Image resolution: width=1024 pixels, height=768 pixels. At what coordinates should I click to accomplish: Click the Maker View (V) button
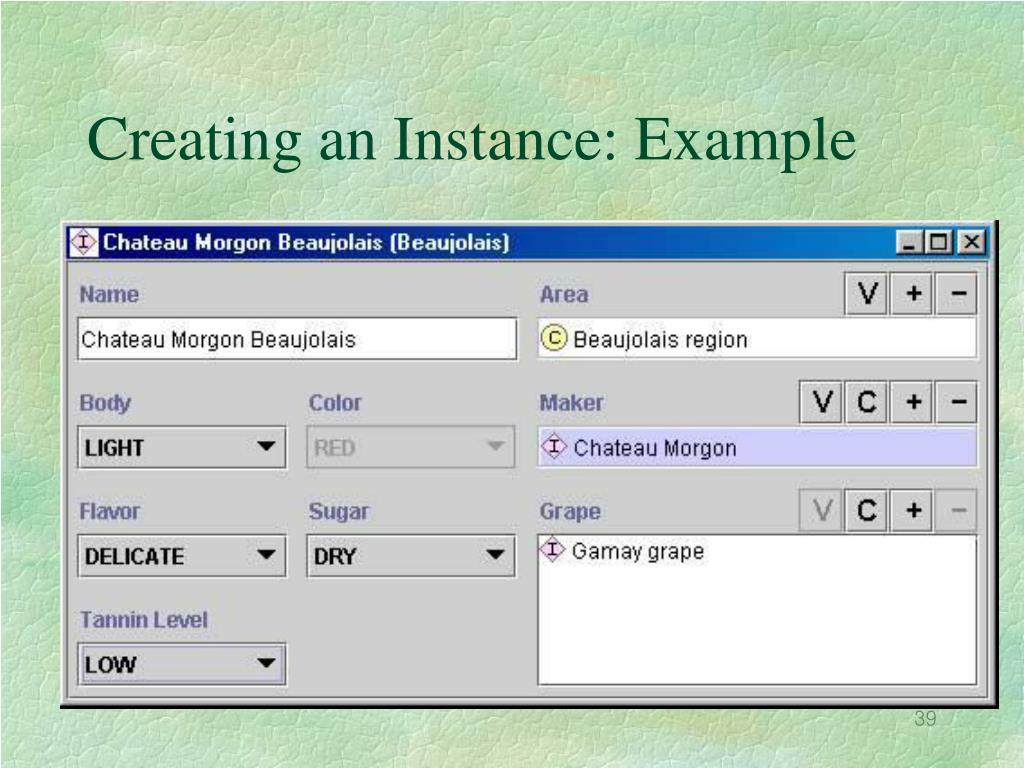click(x=822, y=402)
